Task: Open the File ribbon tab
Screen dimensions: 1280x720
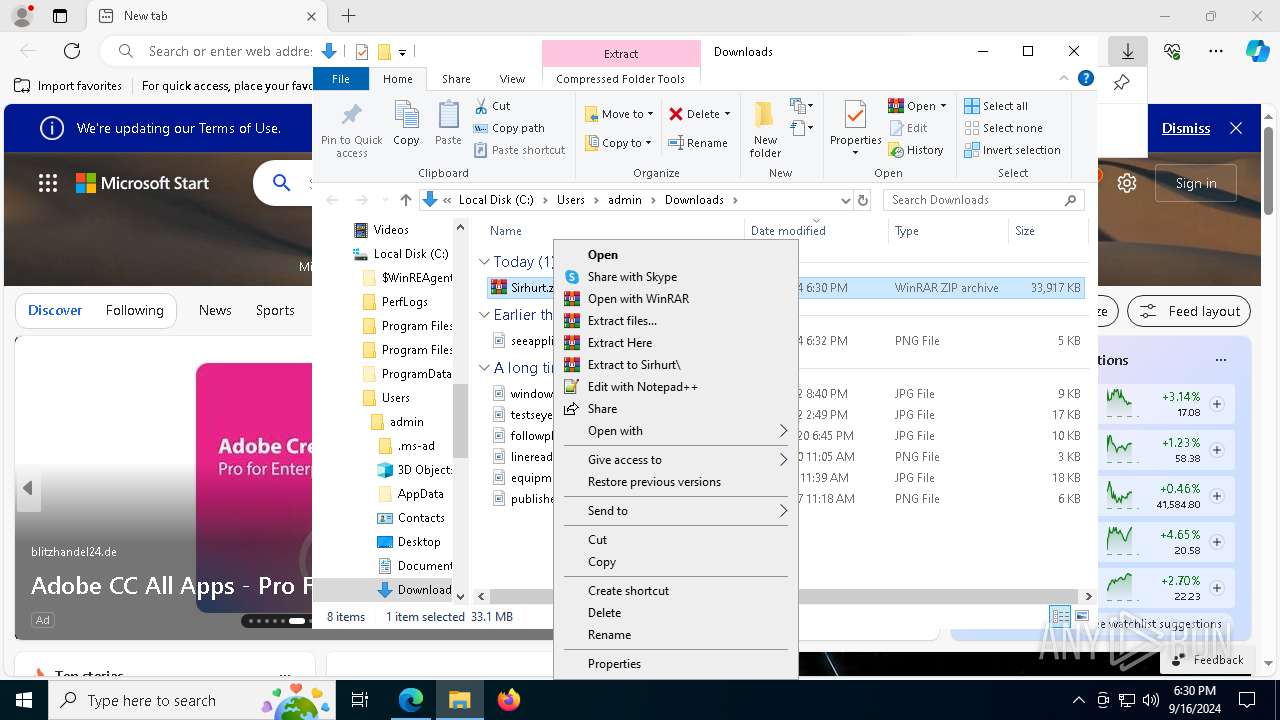Action: coord(341,79)
